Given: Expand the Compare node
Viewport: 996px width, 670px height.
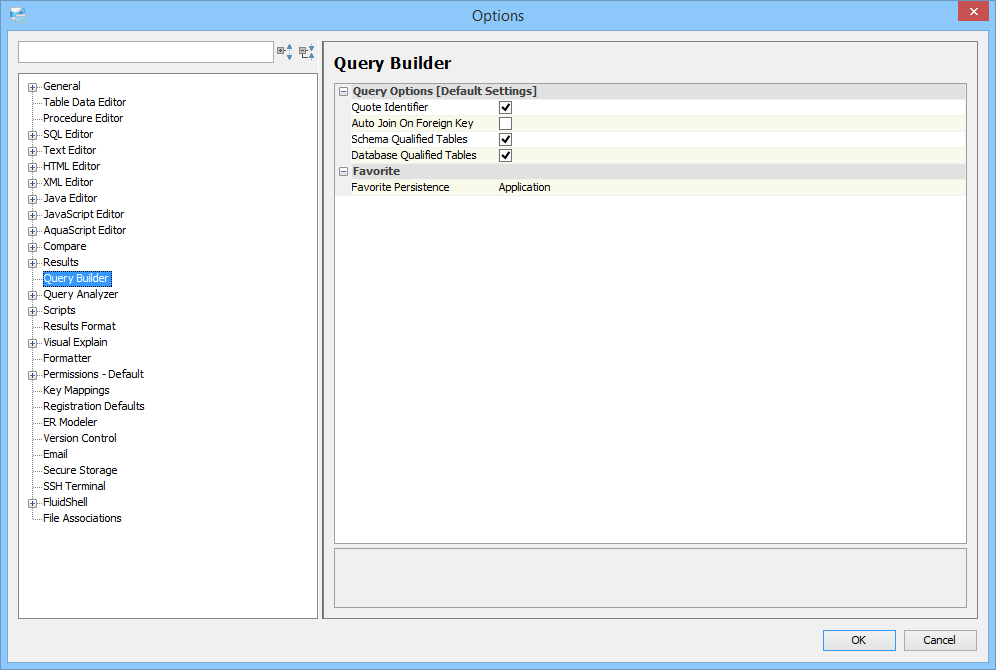Looking at the screenshot, I should (32, 248).
